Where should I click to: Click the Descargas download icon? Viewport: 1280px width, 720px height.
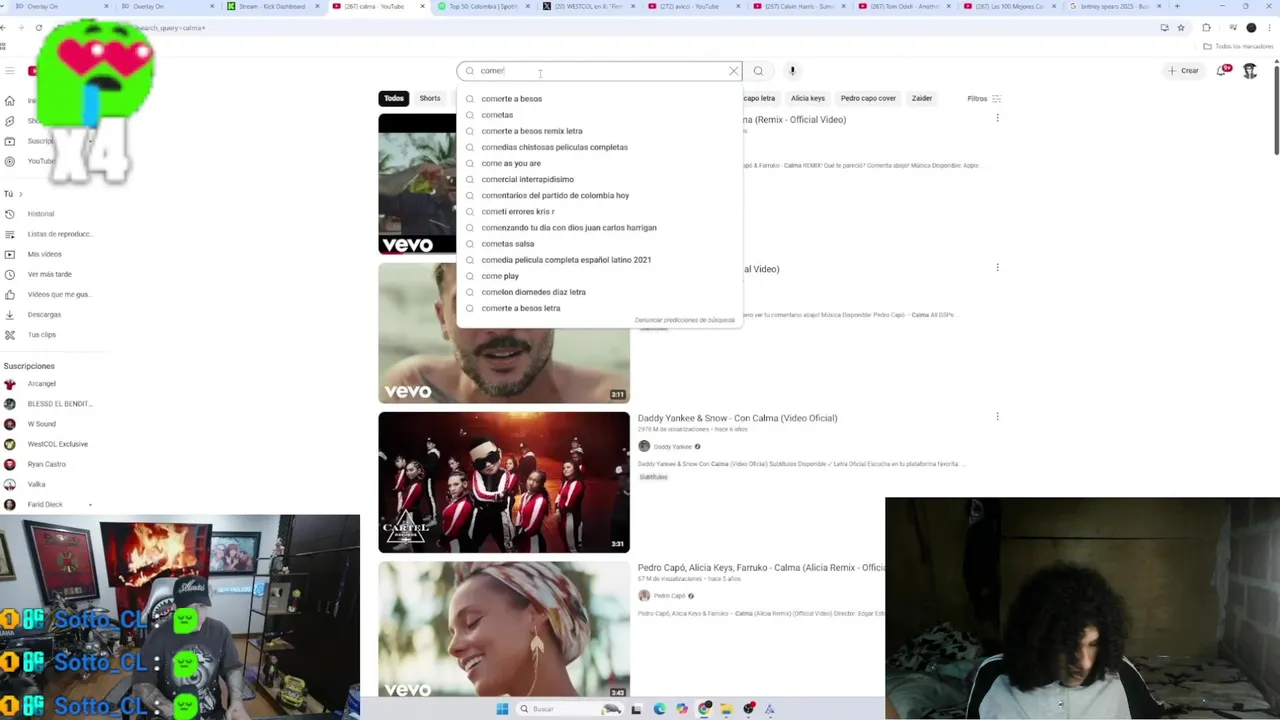click(9, 314)
